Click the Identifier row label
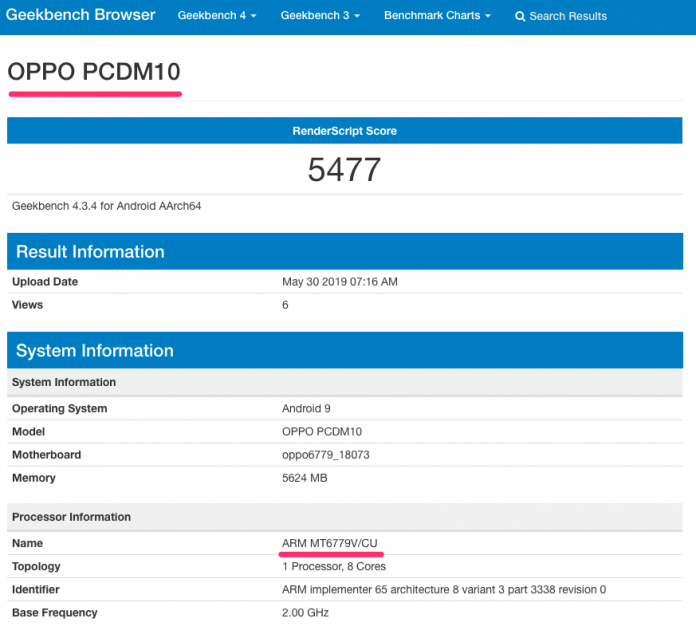This screenshot has width=696, height=634. point(36,589)
